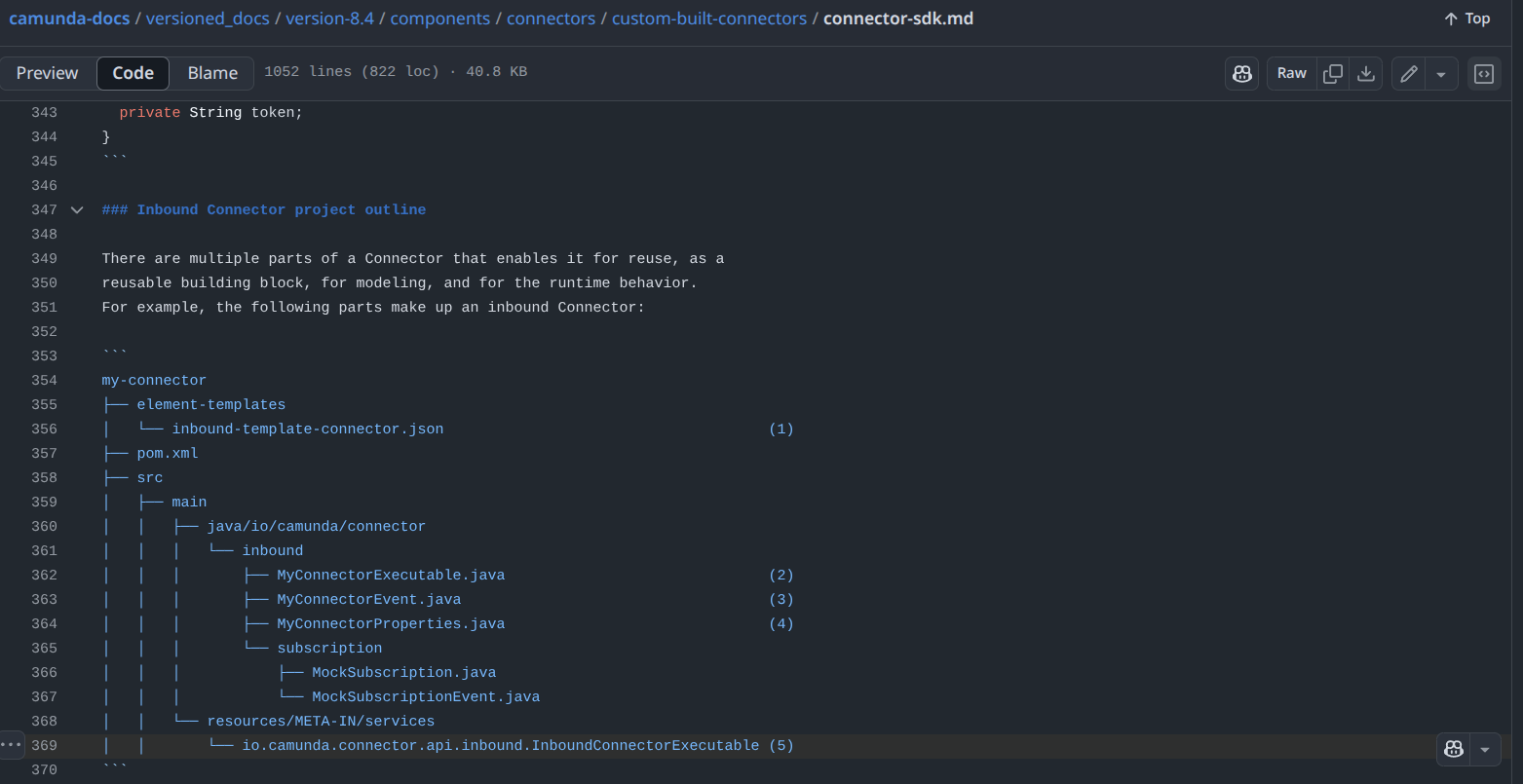Switch to Blame view
1523x784 pixels.
pyautogui.click(x=212, y=73)
